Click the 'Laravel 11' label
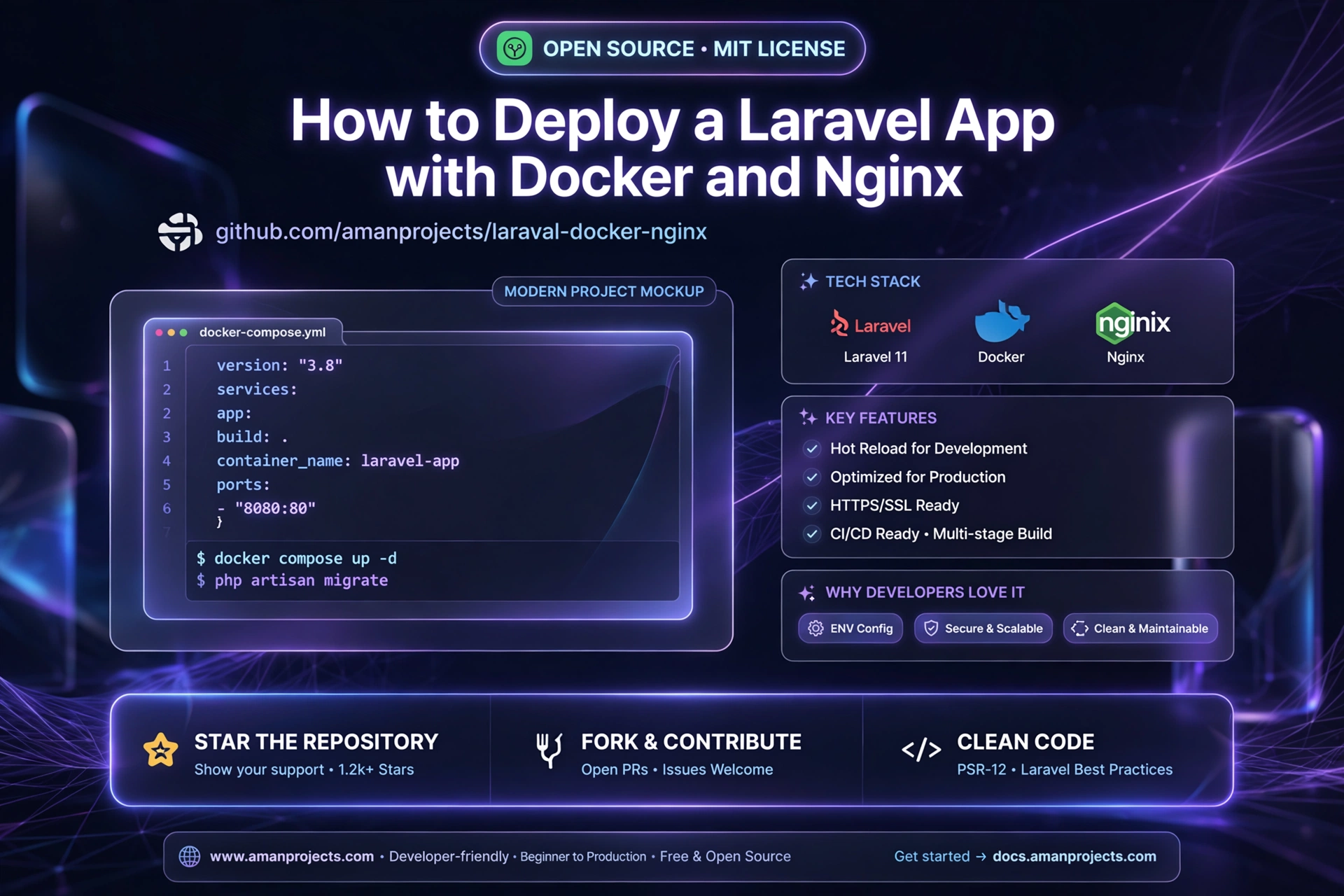This screenshot has height=896, width=1344. pyautogui.click(x=876, y=357)
